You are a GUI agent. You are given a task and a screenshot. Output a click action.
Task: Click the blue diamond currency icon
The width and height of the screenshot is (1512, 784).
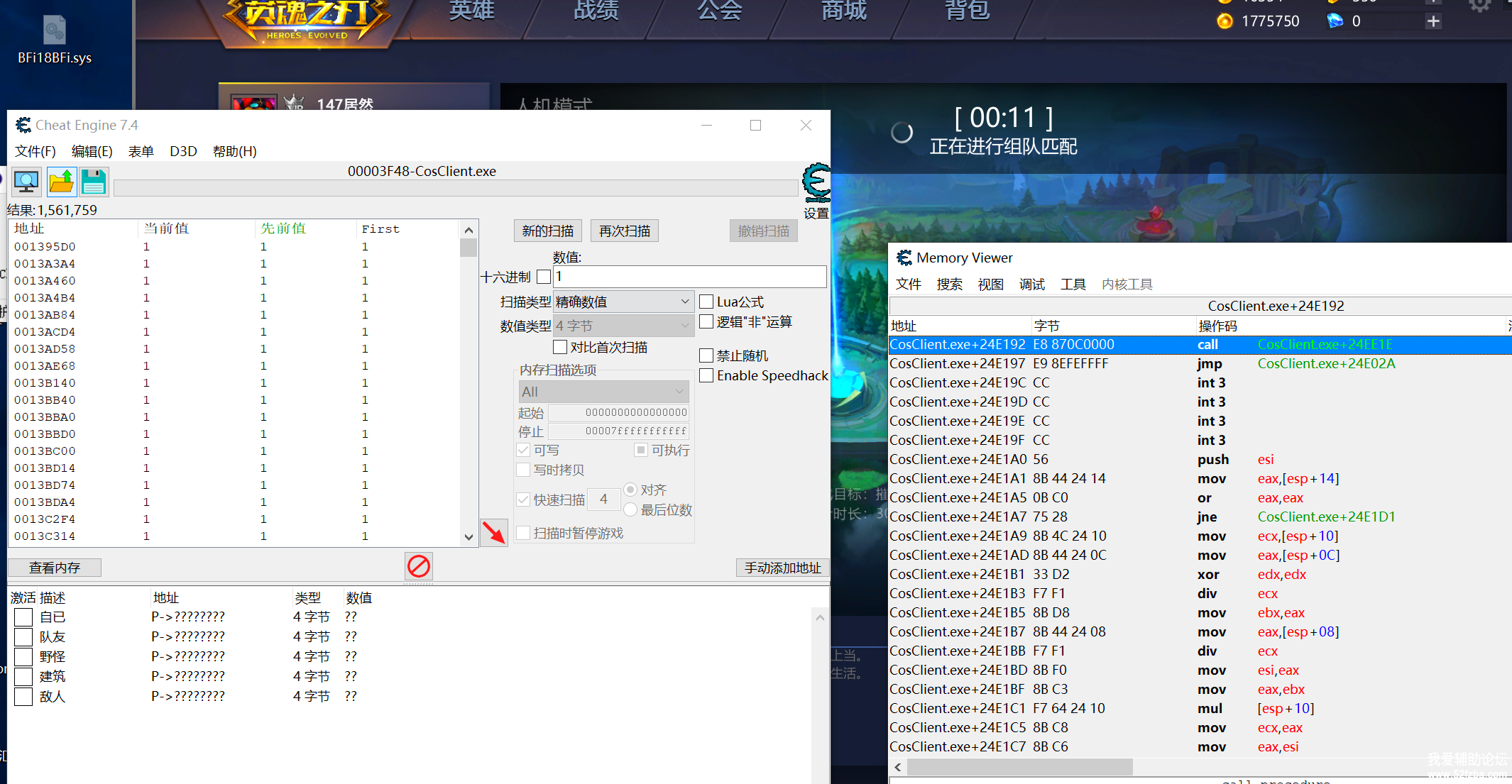pos(1335,21)
